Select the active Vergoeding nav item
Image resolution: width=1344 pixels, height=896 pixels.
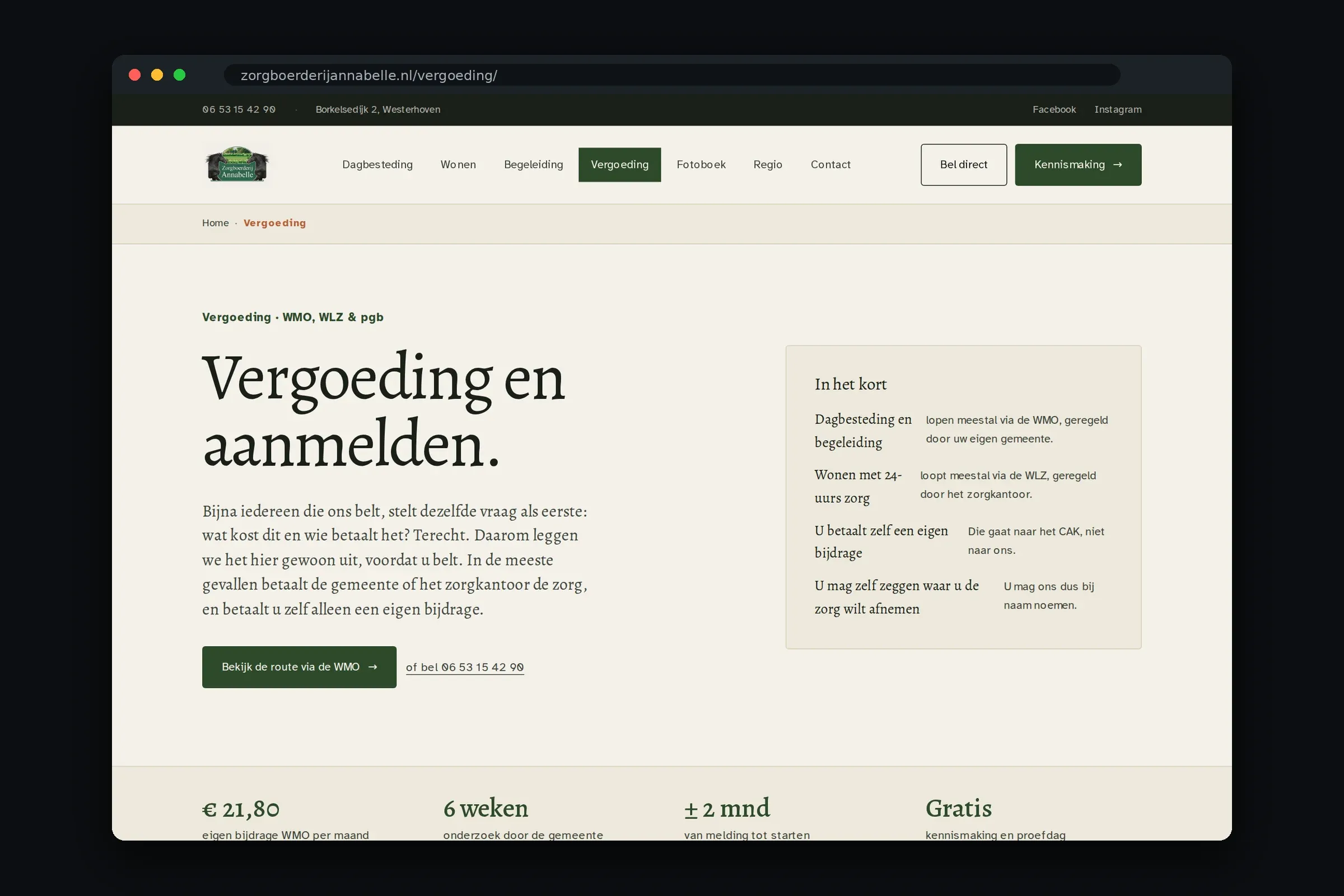click(x=619, y=165)
